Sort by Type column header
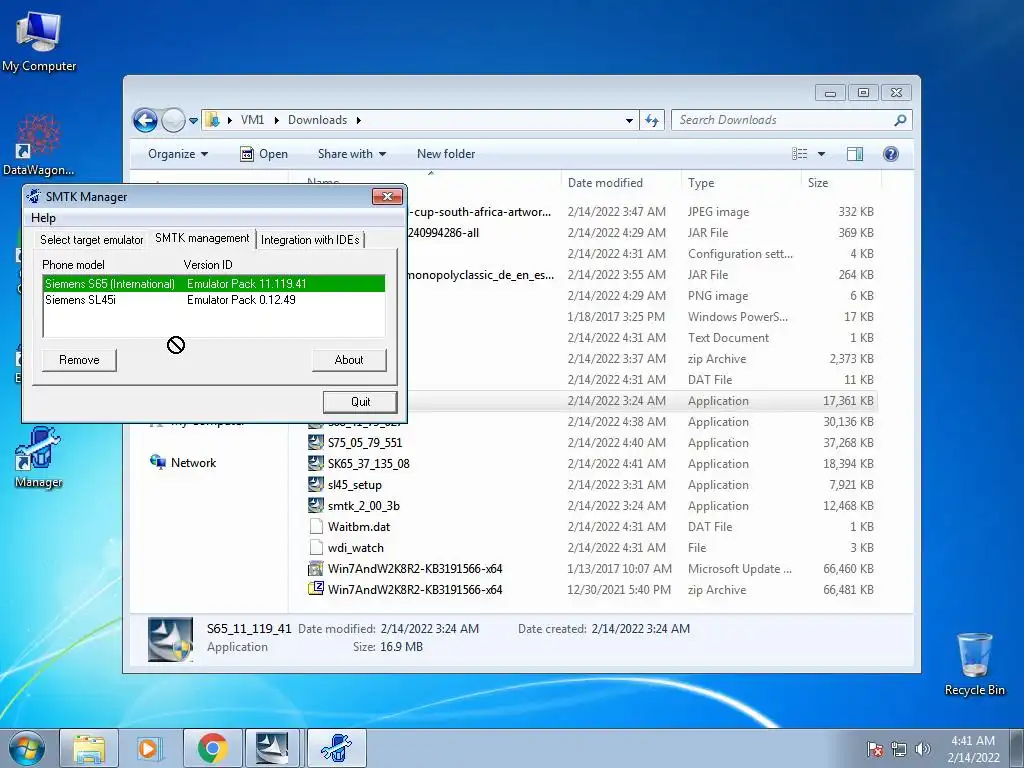 [741, 183]
